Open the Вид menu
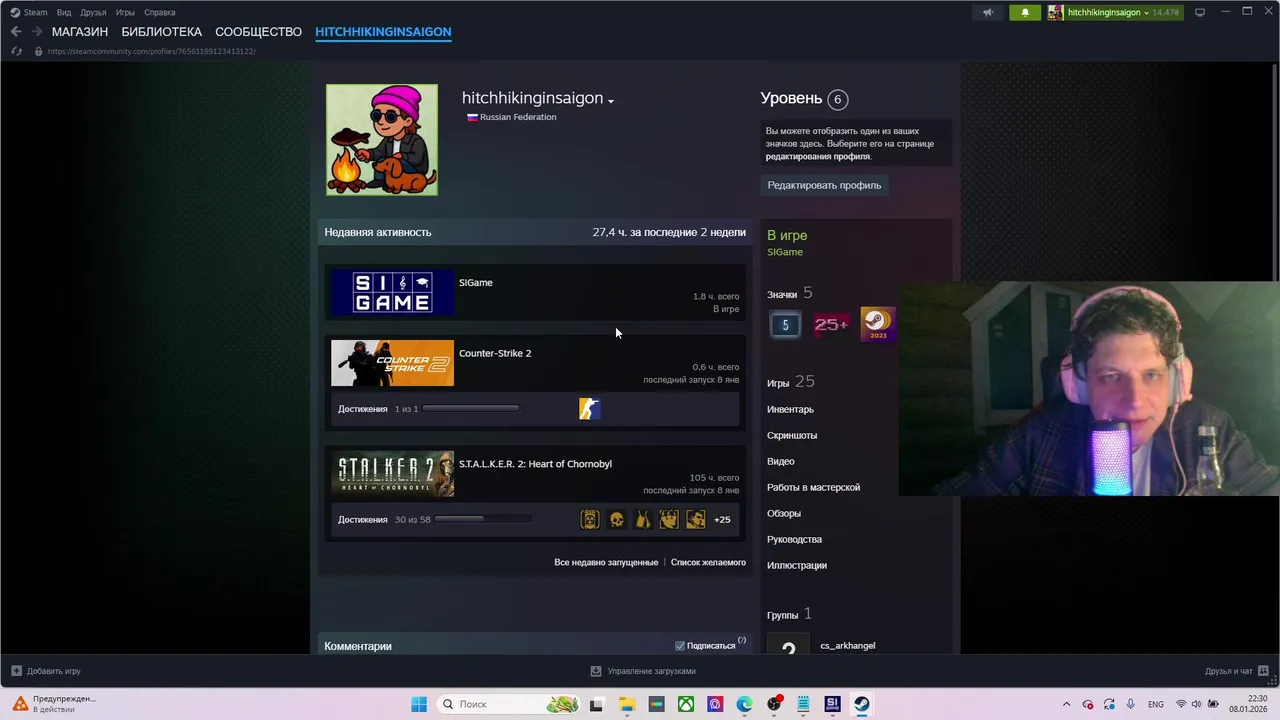The image size is (1280, 720). (x=64, y=12)
